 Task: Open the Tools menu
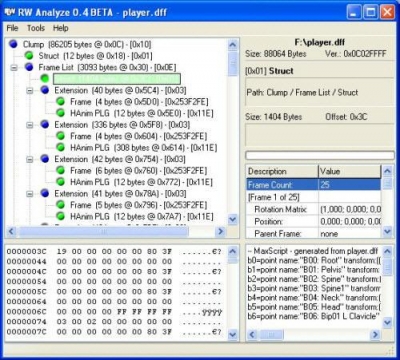[36, 28]
